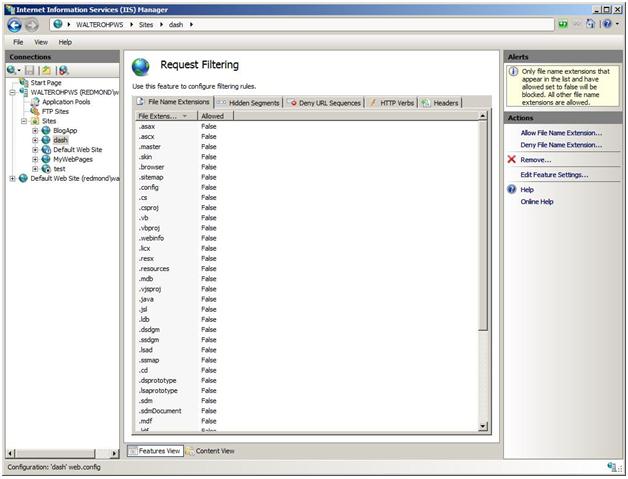The image size is (628, 479).
Task: Click the Help link in Actions pane
Action: 527,190
